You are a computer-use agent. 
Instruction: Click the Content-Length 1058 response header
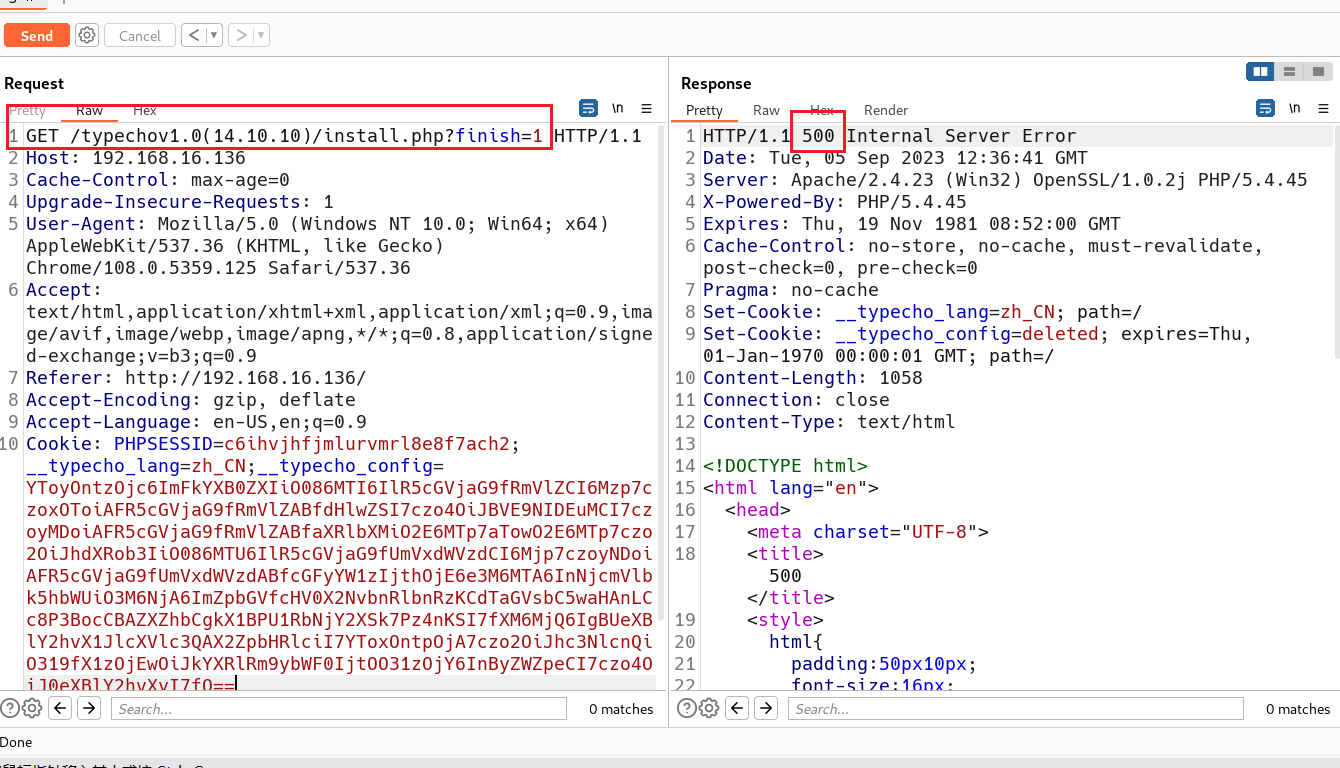coord(812,378)
